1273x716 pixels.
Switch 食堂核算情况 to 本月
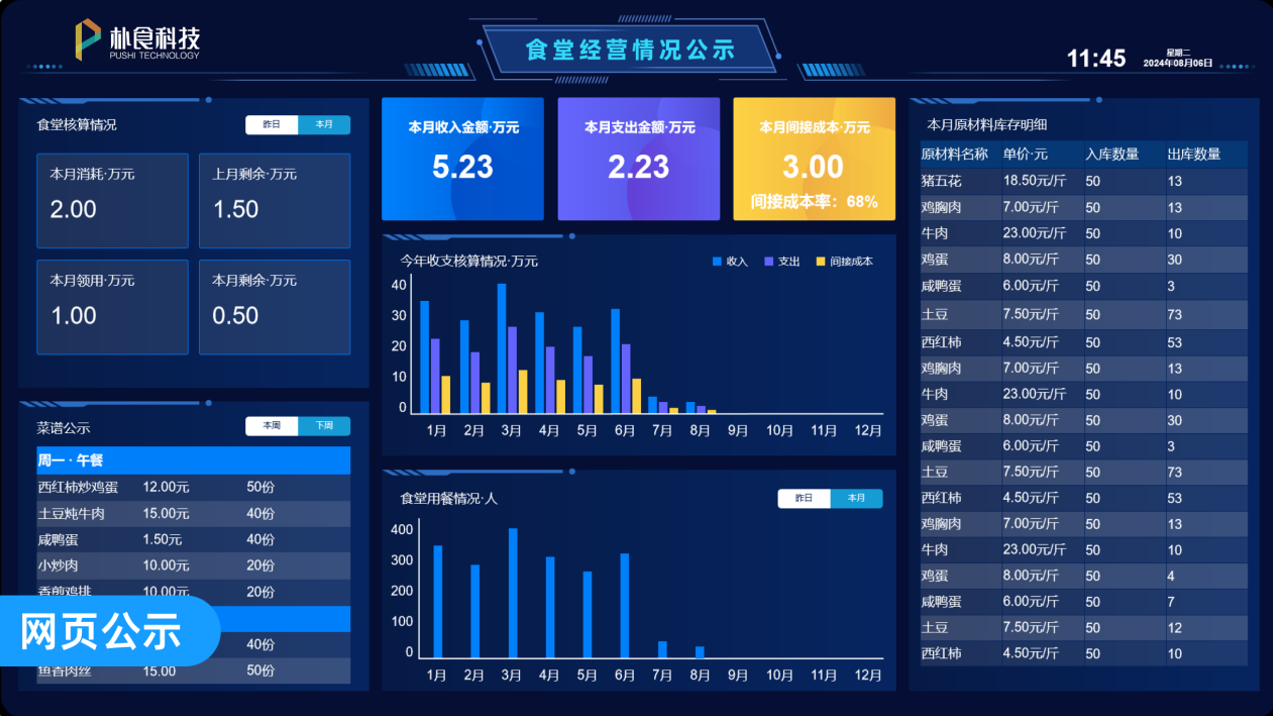[x=324, y=125]
